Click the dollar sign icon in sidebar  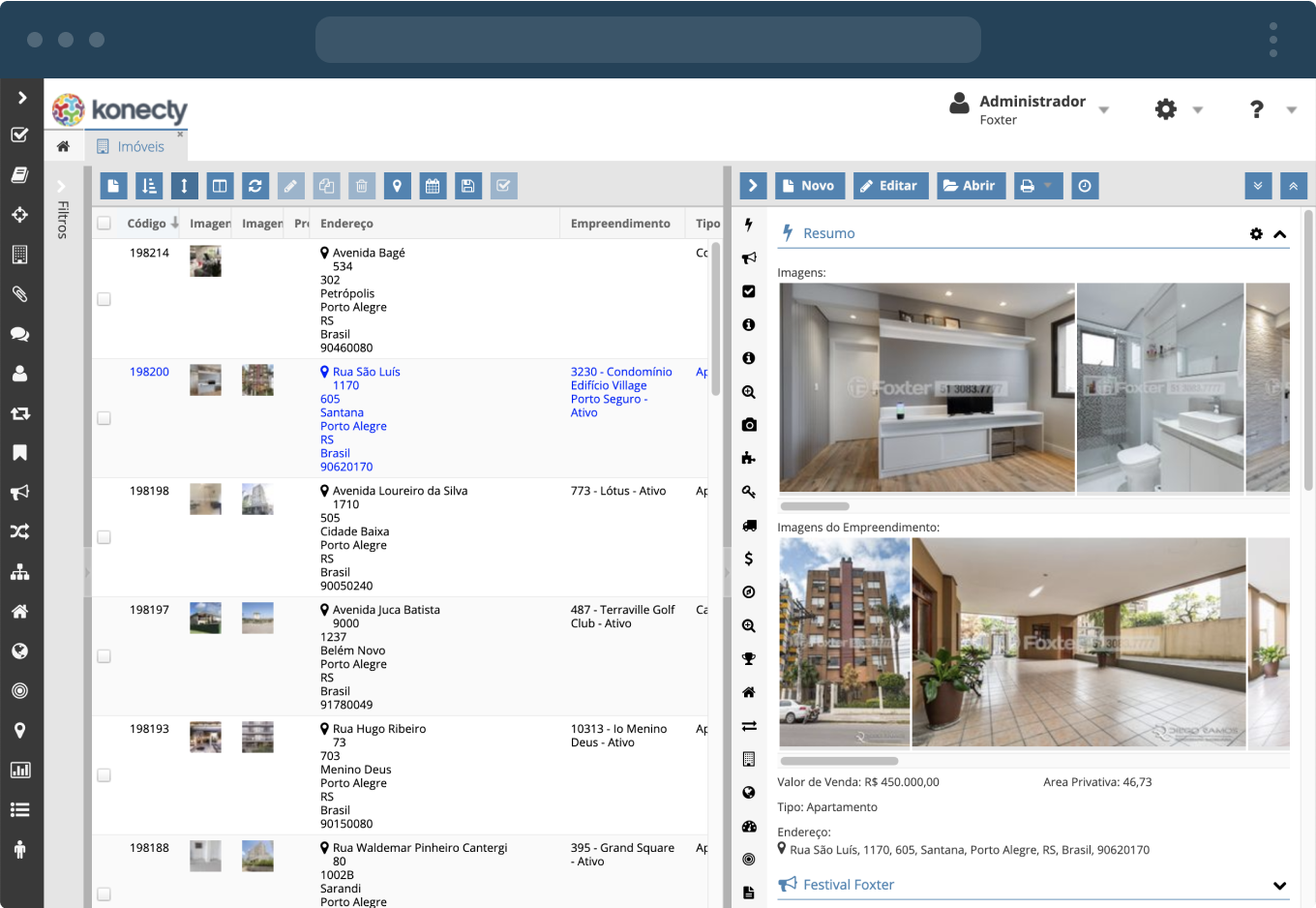point(749,559)
